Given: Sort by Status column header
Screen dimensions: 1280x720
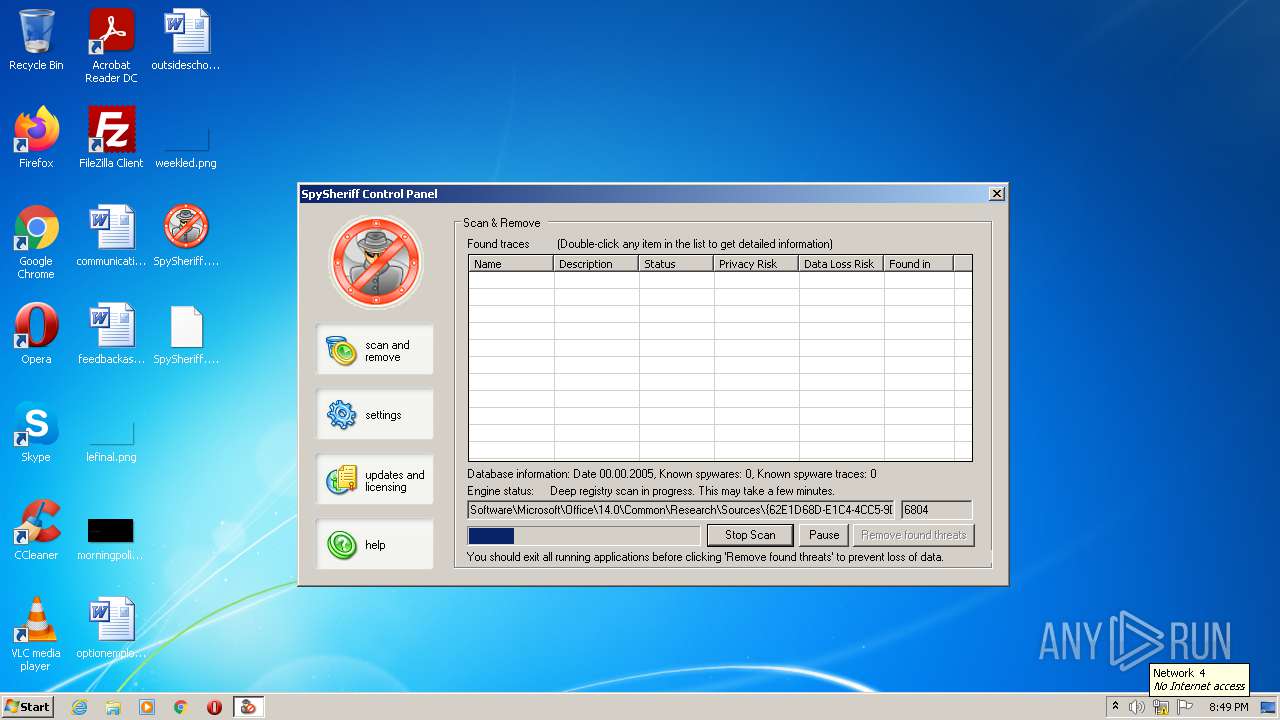Looking at the screenshot, I should (x=676, y=264).
